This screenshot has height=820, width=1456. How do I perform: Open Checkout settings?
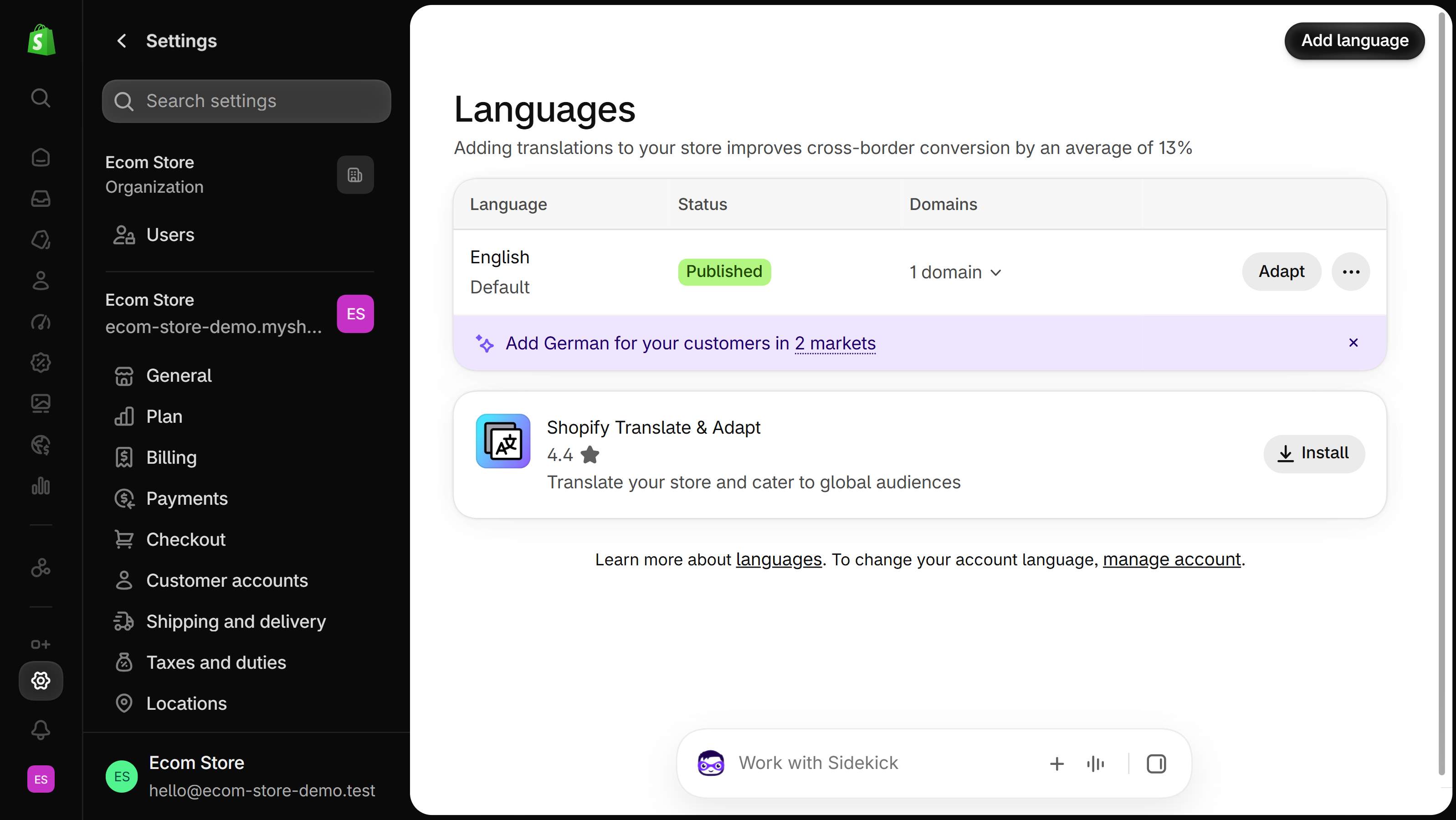click(x=239, y=539)
